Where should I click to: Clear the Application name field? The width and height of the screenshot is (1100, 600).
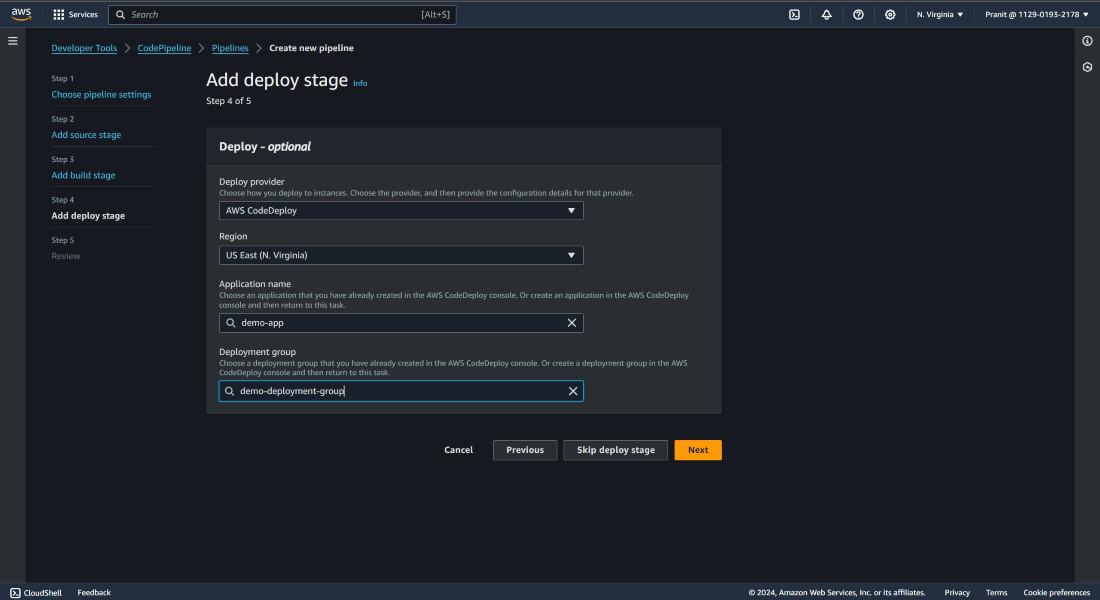(x=572, y=323)
